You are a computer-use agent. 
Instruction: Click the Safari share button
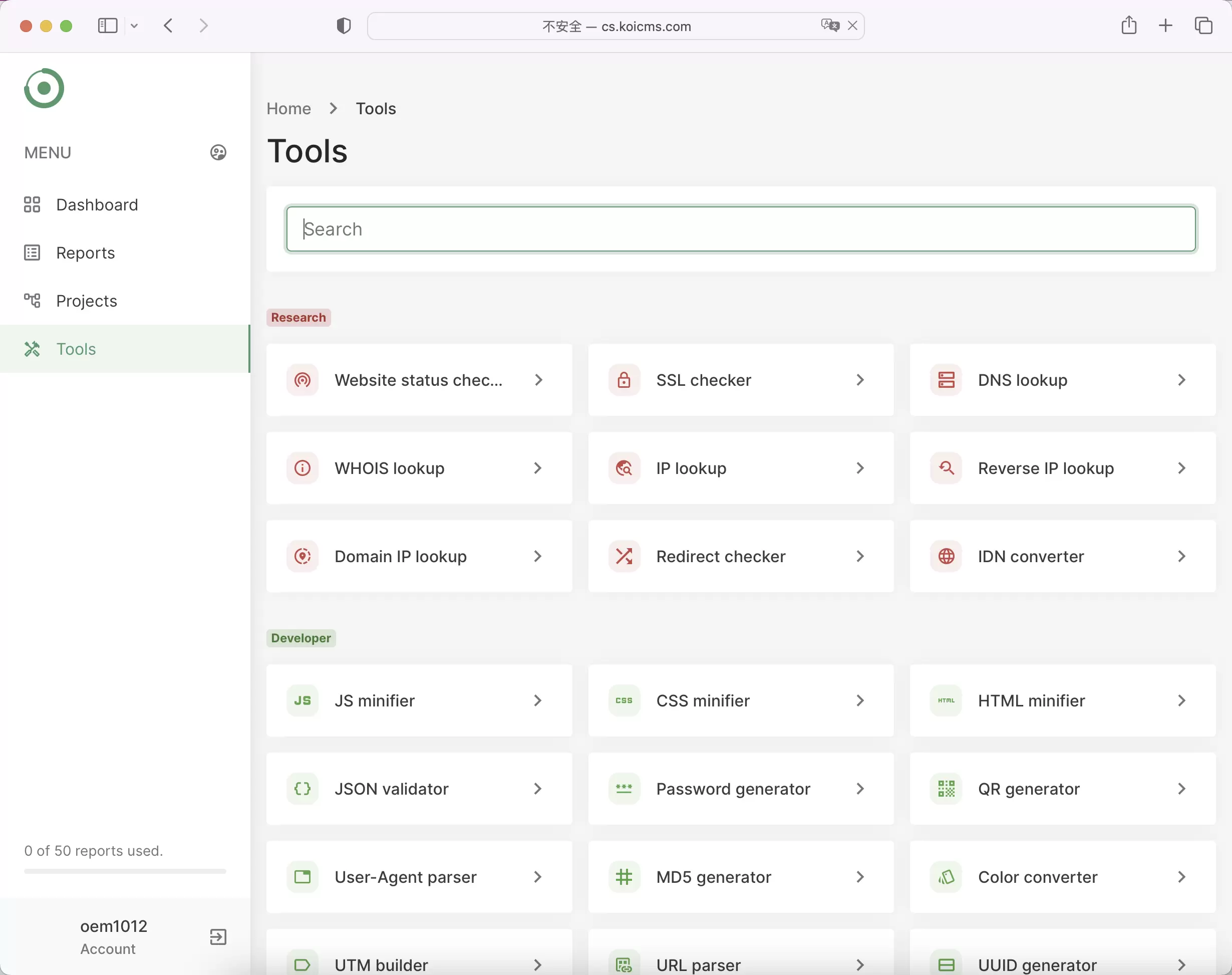tap(1129, 25)
